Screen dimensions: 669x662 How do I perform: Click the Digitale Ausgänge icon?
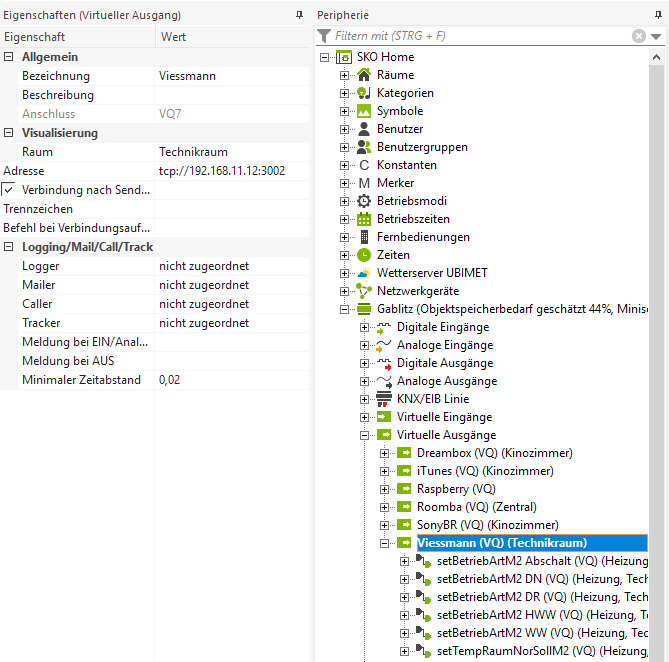click(384, 363)
